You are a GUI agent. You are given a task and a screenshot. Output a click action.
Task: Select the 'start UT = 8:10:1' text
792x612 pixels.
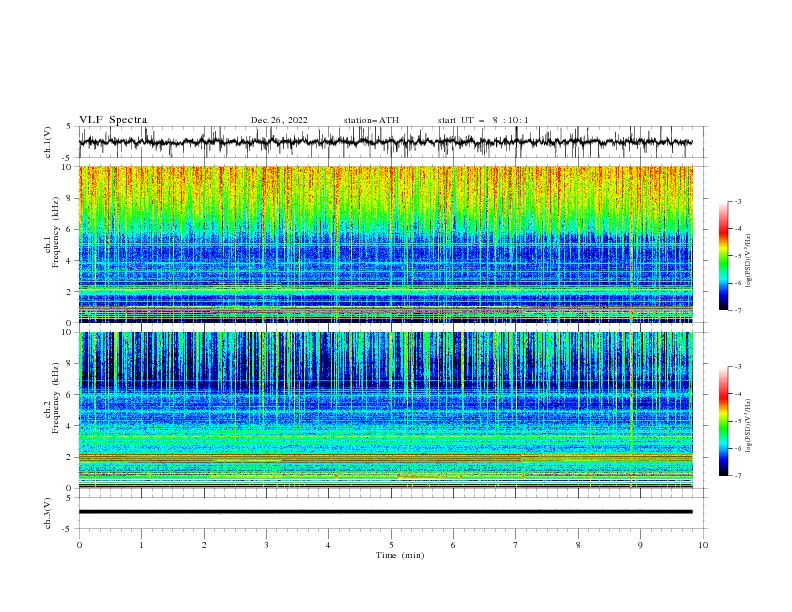tap(483, 120)
